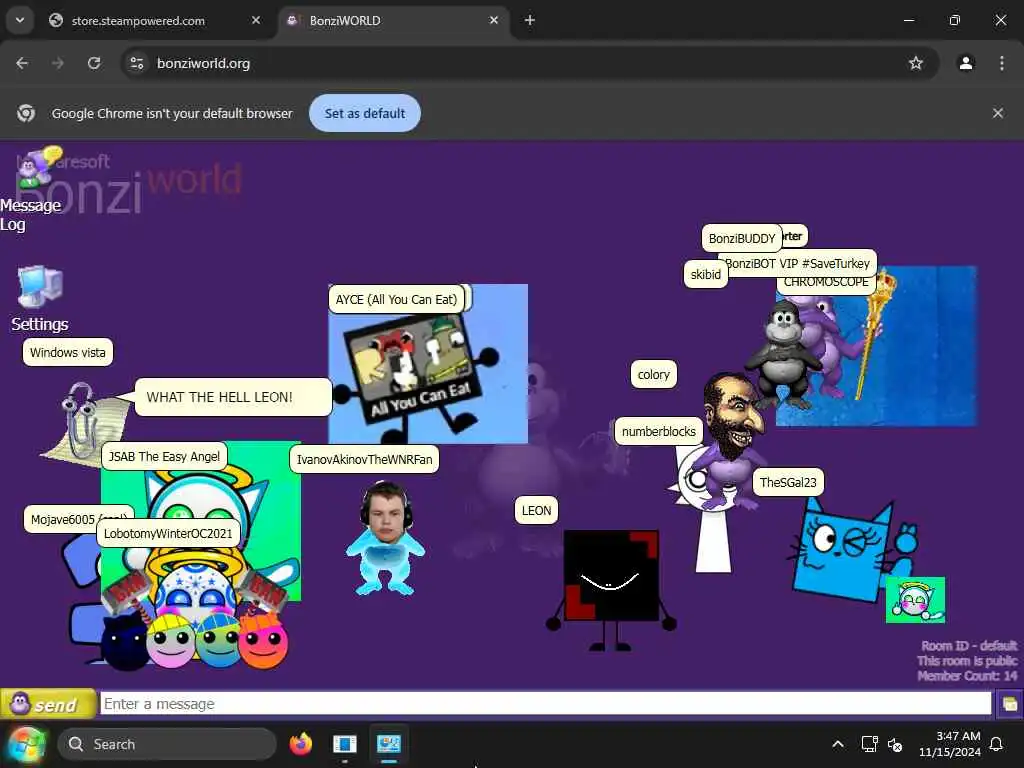The width and height of the screenshot is (1024, 768).
Task: Open the Windows Start menu
Action: click(26, 744)
